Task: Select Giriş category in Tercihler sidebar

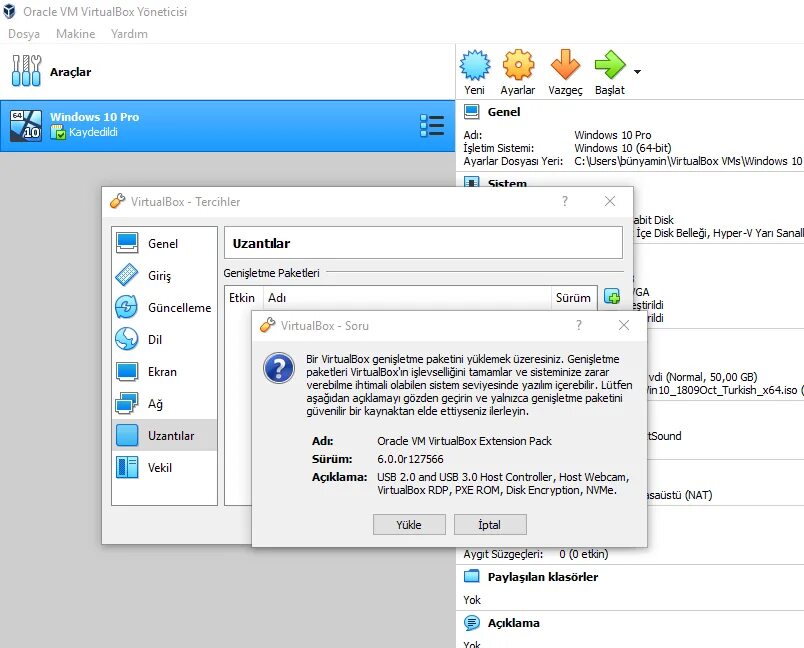Action: (x=164, y=276)
